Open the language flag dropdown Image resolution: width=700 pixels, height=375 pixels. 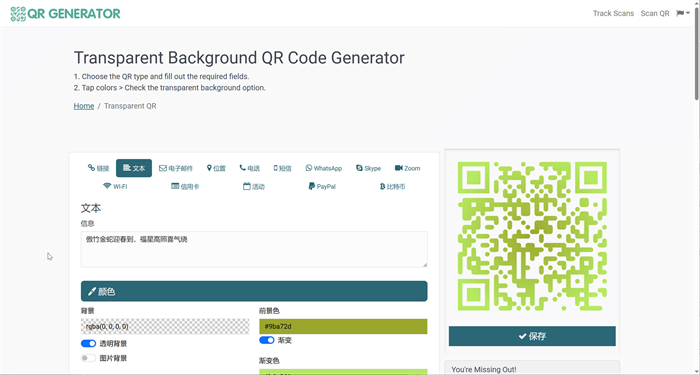[683, 13]
